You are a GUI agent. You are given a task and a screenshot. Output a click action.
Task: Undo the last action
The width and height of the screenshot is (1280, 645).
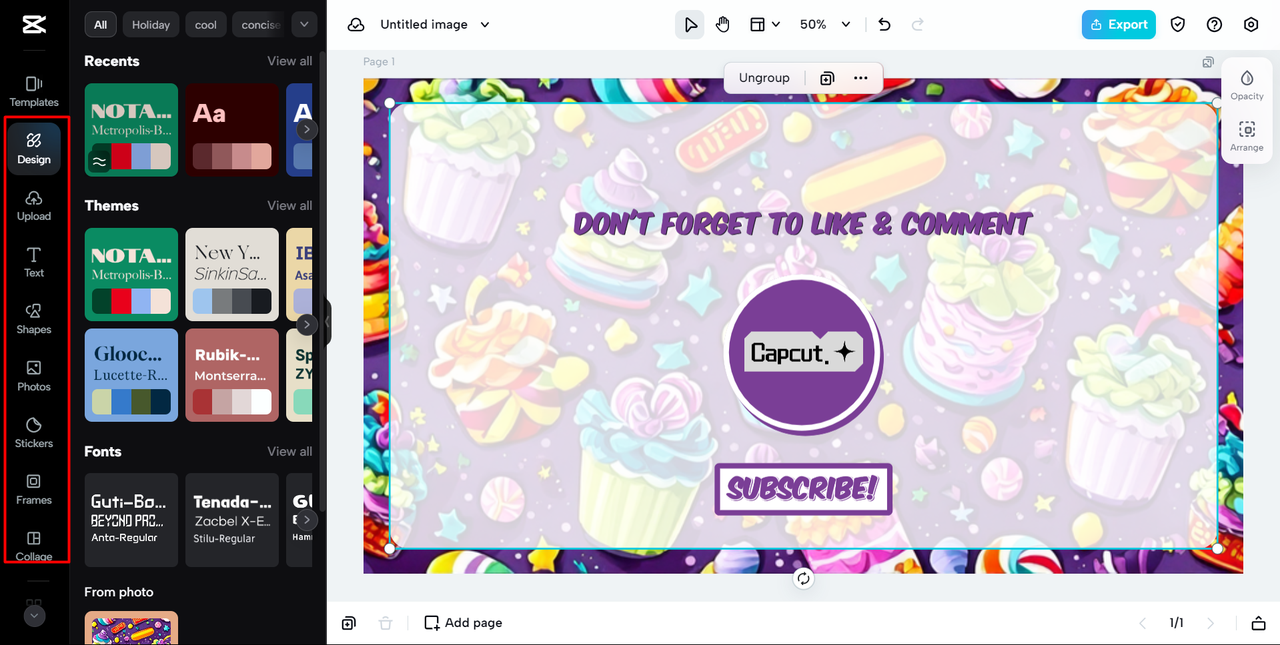(x=884, y=25)
